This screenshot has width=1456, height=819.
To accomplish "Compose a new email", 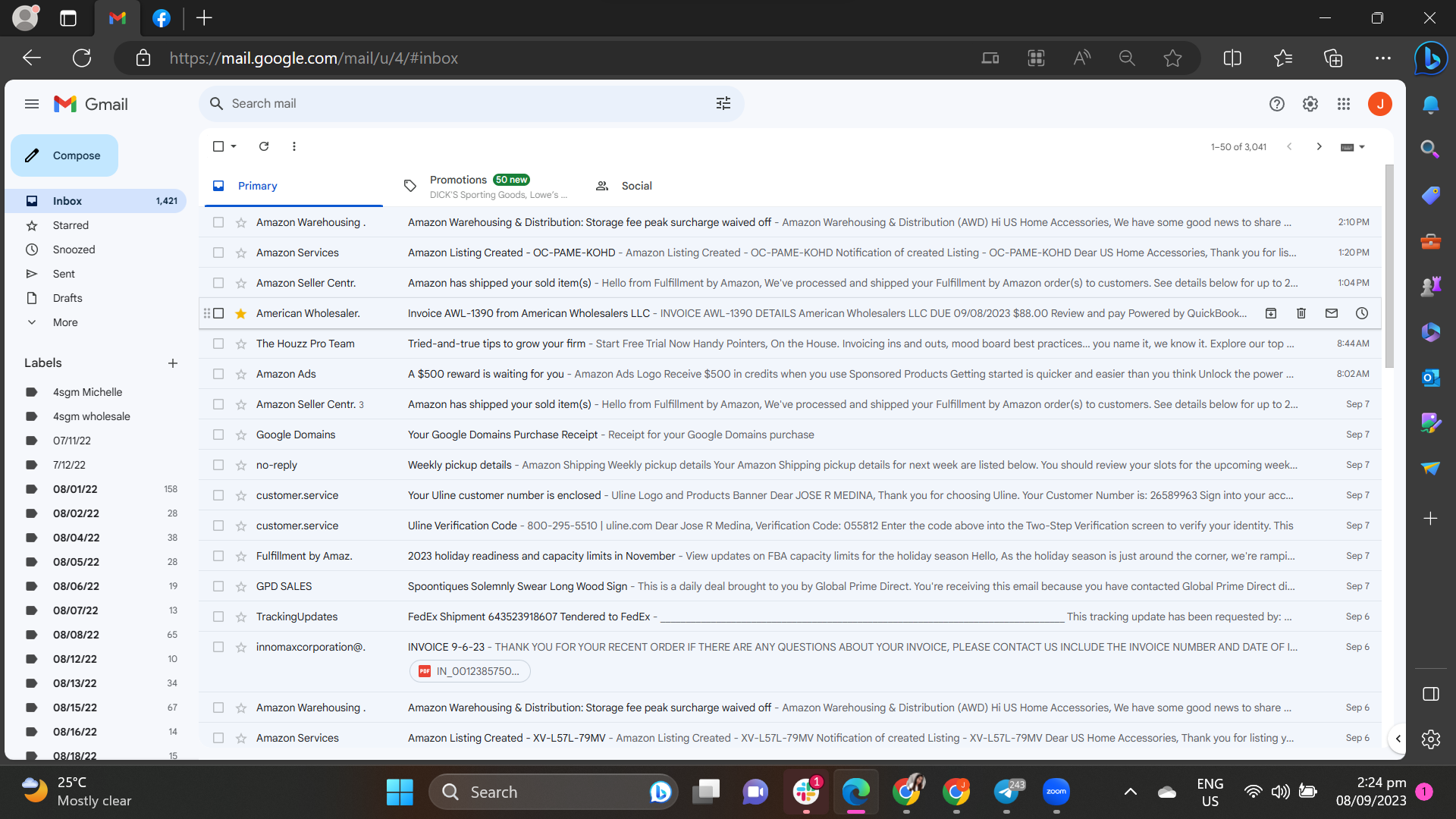I will pos(64,155).
